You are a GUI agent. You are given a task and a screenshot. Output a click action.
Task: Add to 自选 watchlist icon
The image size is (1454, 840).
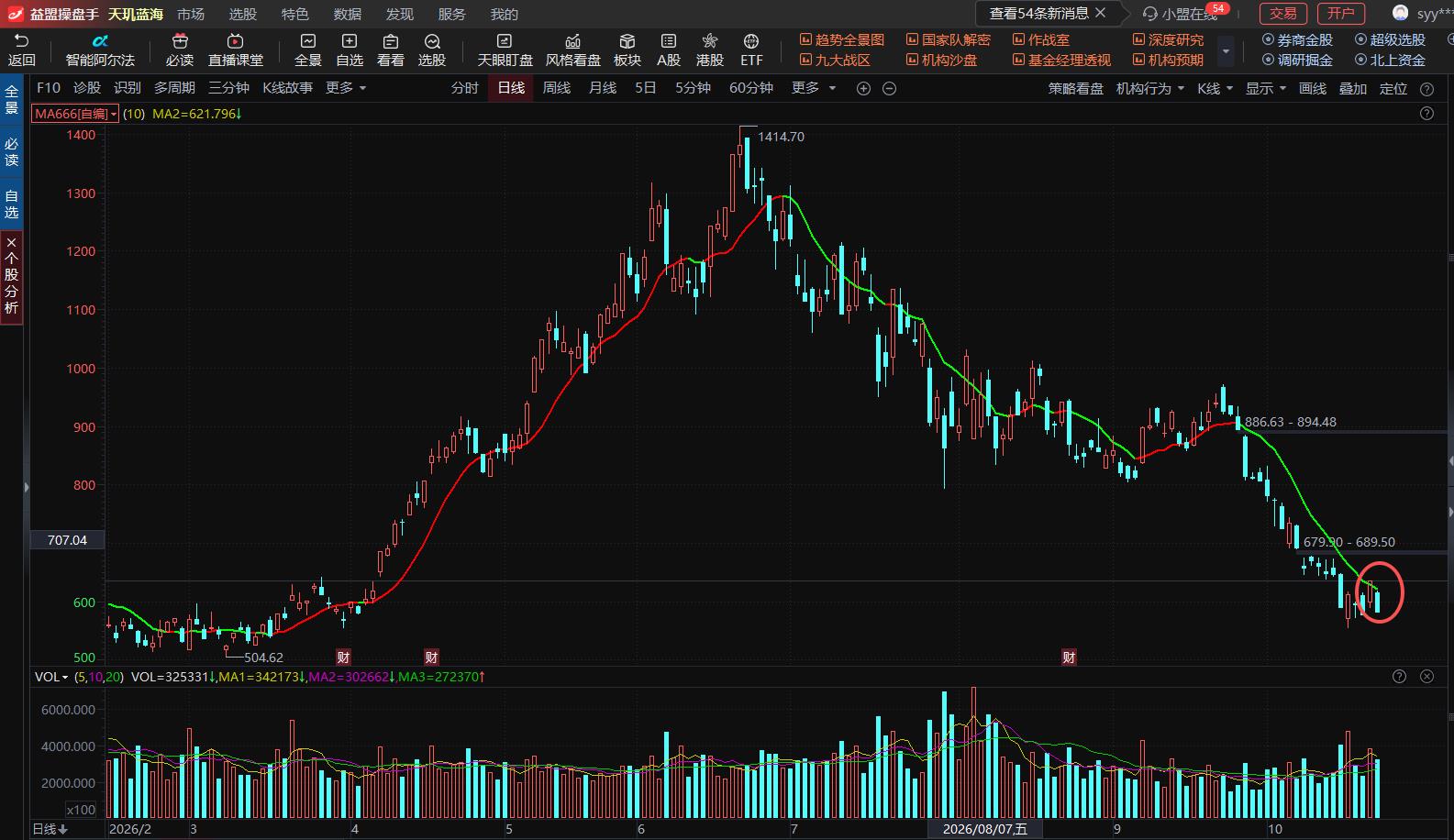click(x=350, y=41)
